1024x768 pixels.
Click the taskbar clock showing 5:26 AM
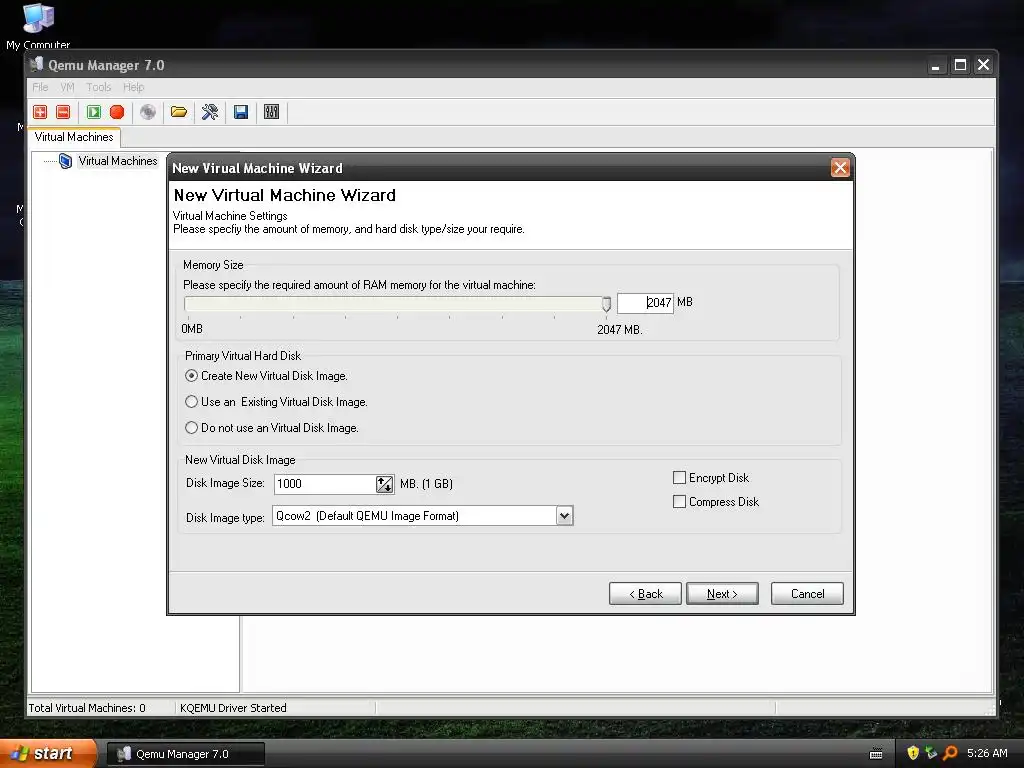point(987,753)
